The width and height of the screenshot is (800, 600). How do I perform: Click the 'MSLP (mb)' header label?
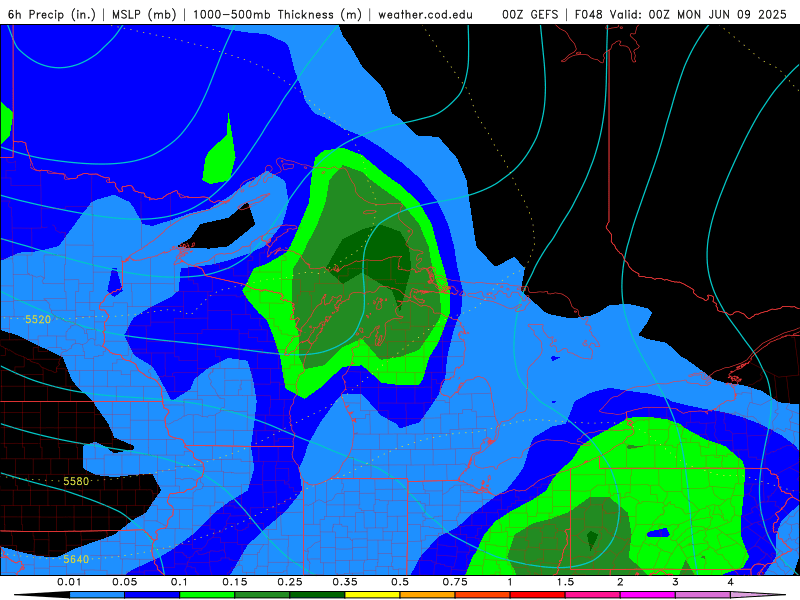144,14
